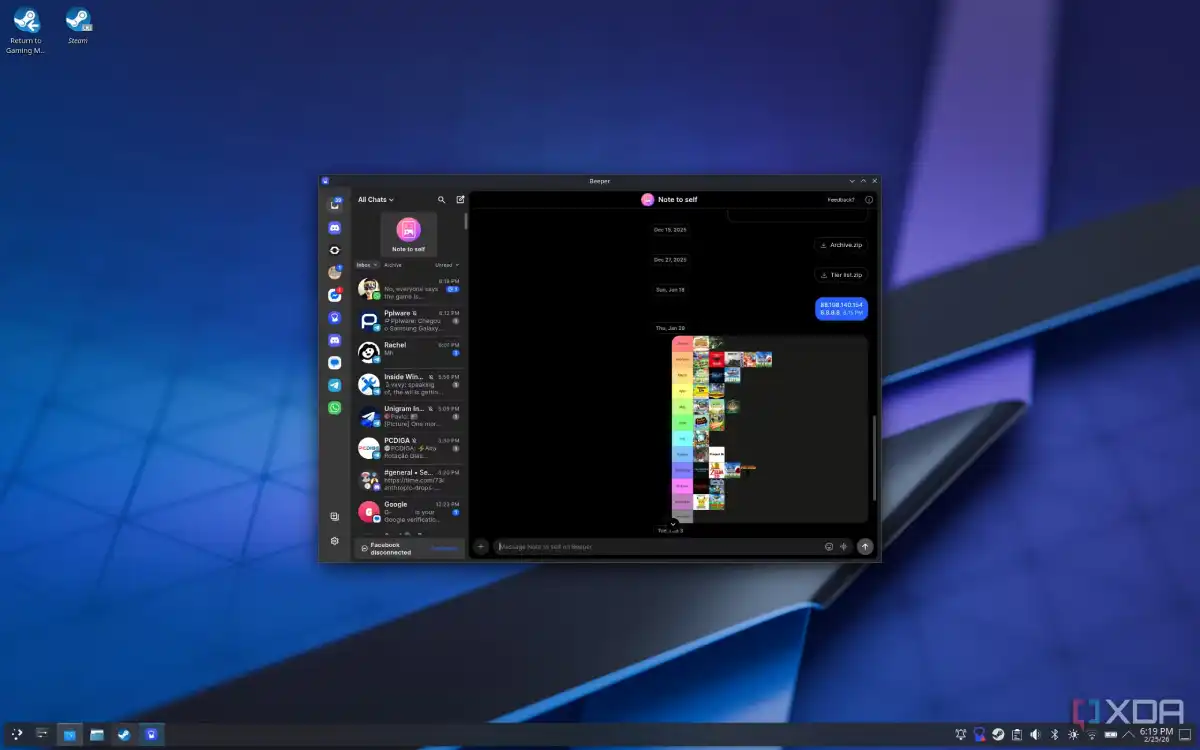1200x750 pixels.
Task: Open the chat search magnifier icon
Action: (x=442, y=200)
